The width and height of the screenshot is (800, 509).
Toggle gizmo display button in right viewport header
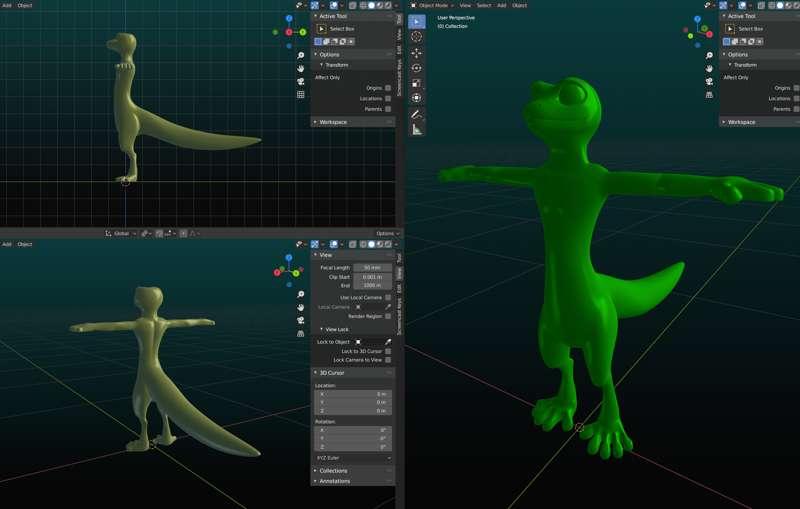(x=723, y=5)
